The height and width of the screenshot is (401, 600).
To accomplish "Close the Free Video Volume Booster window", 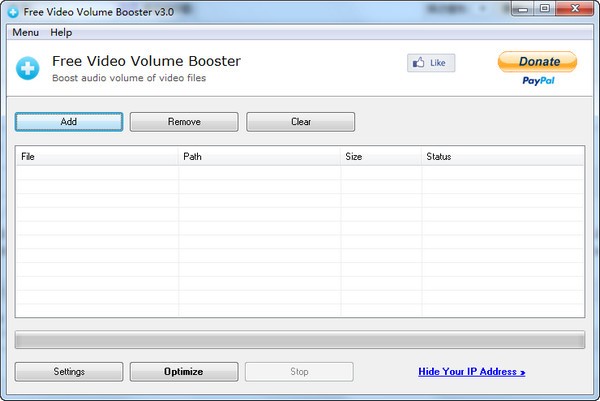I will [575, 8].
